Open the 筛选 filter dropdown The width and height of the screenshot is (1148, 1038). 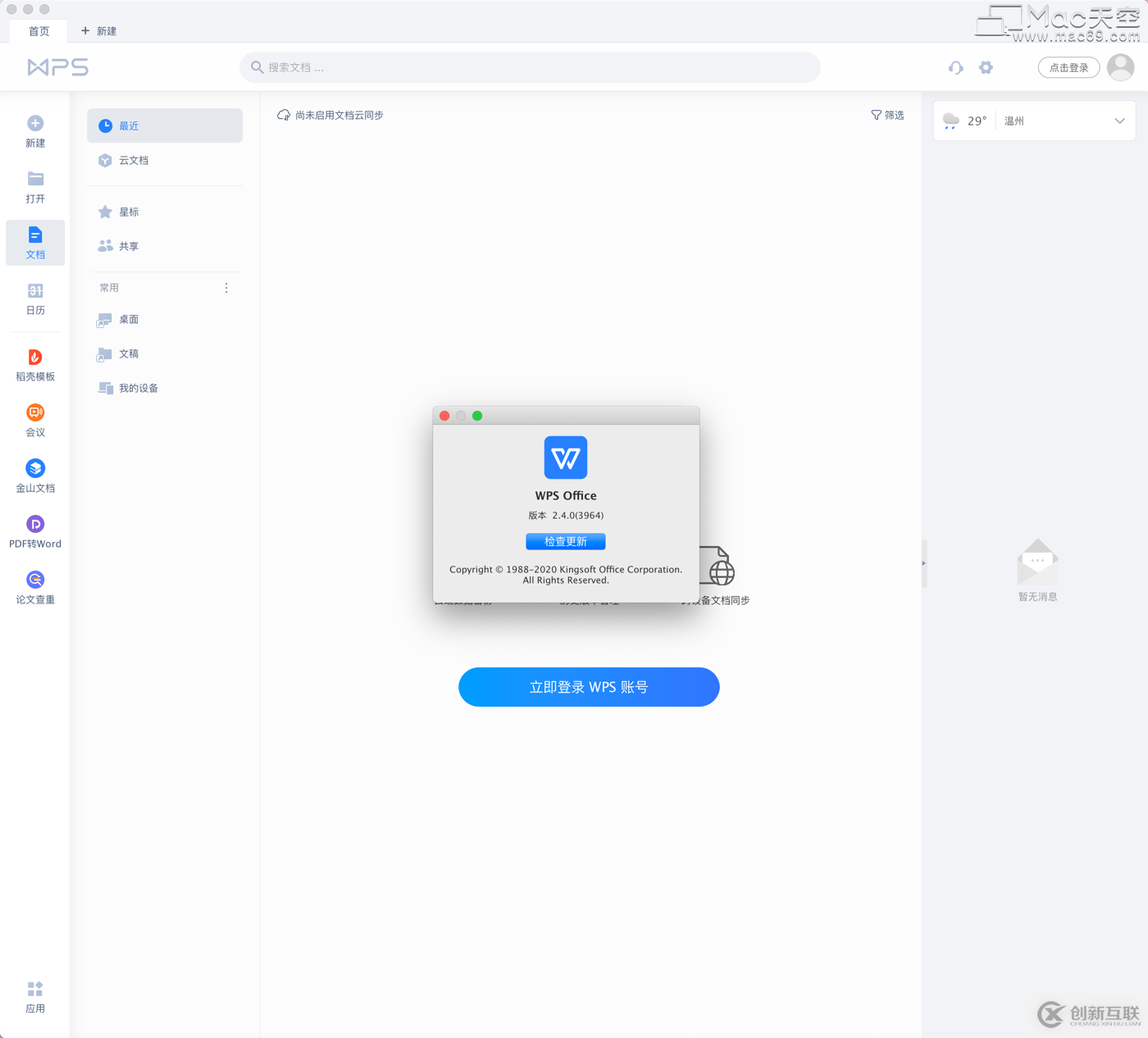point(887,115)
